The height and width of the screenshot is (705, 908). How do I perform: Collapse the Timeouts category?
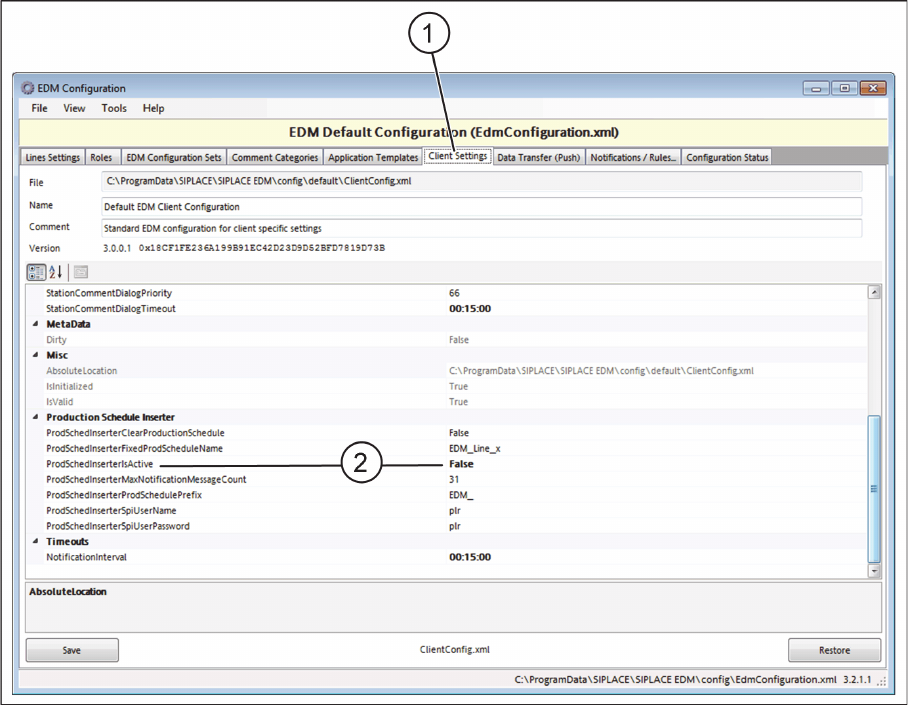(36, 541)
